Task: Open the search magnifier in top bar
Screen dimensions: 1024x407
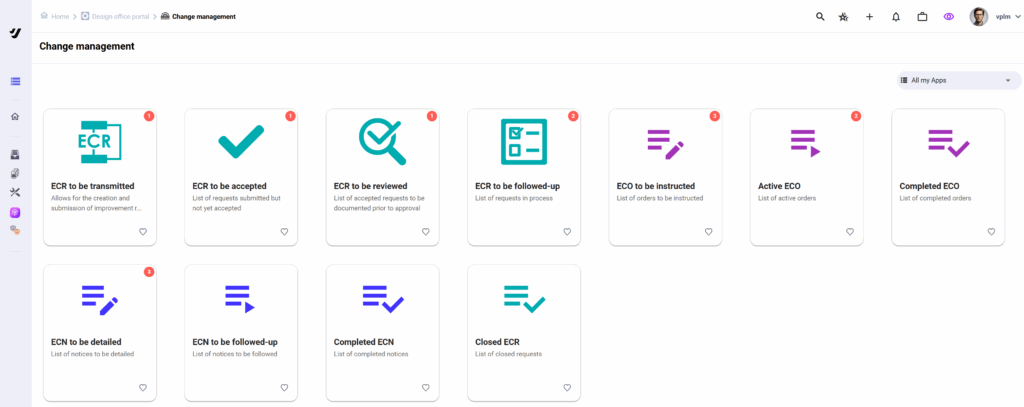Action: click(820, 17)
